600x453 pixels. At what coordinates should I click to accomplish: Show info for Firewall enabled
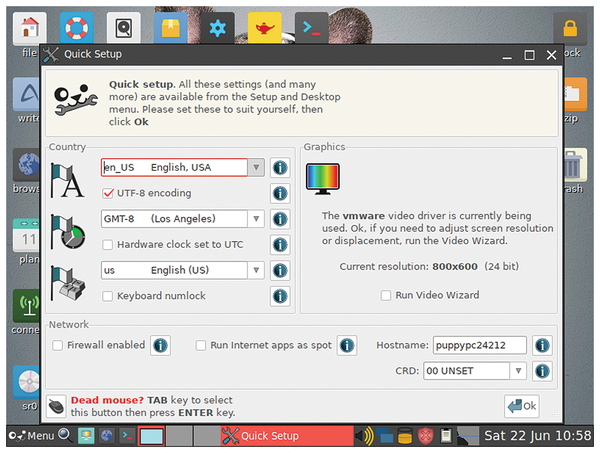[x=160, y=345]
